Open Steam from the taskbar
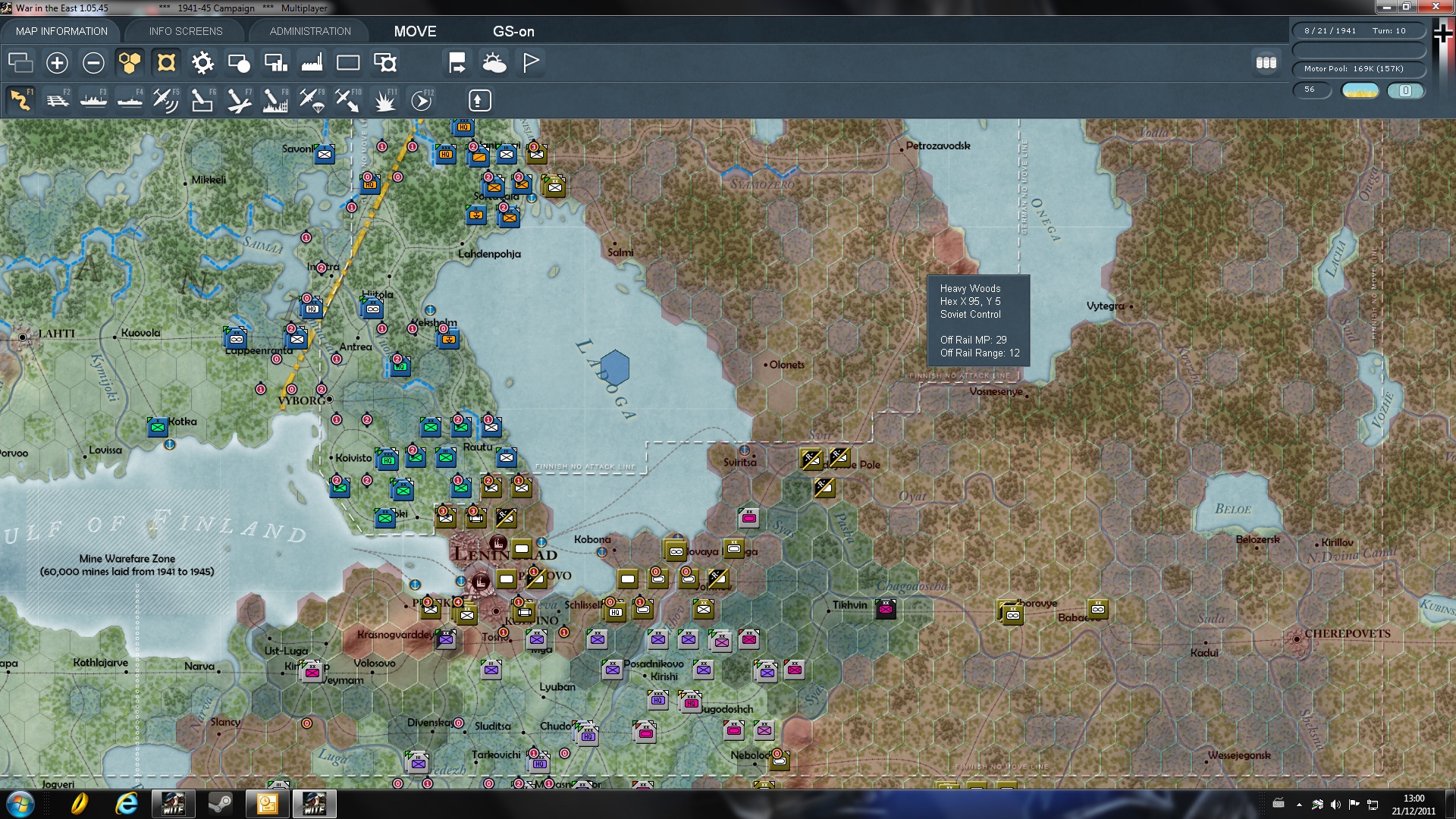Viewport: 1456px width, 819px height. tap(220, 804)
